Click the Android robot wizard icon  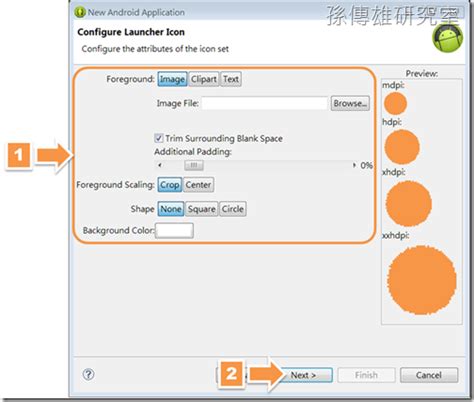(448, 38)
